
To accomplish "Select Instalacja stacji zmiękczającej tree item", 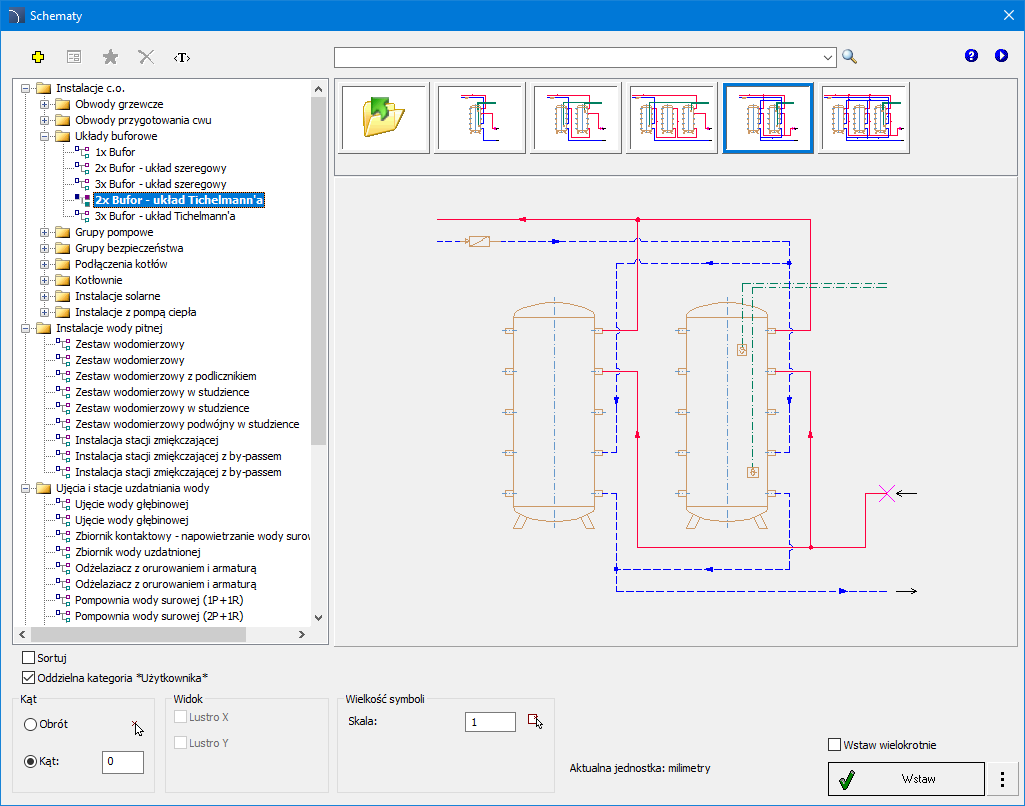I will (146, 440).
